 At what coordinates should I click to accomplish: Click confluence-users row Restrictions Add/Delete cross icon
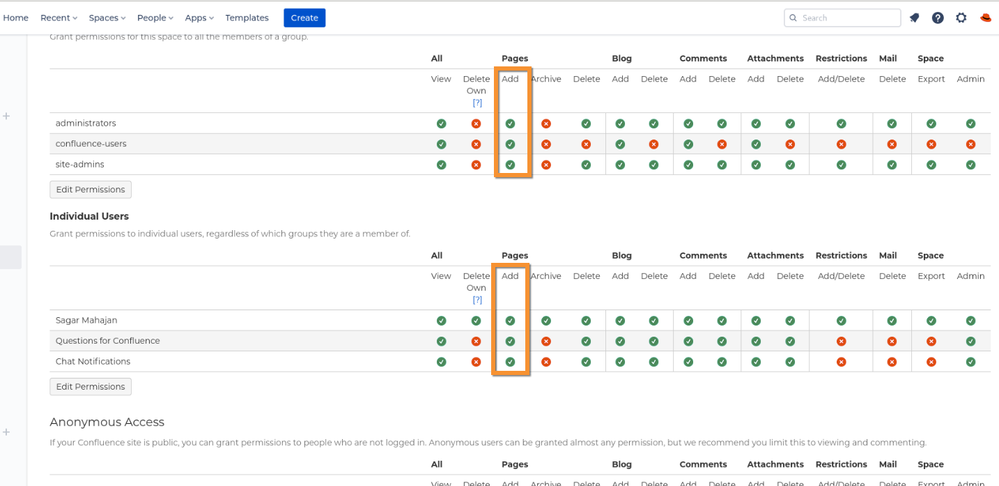click(841, 145)
